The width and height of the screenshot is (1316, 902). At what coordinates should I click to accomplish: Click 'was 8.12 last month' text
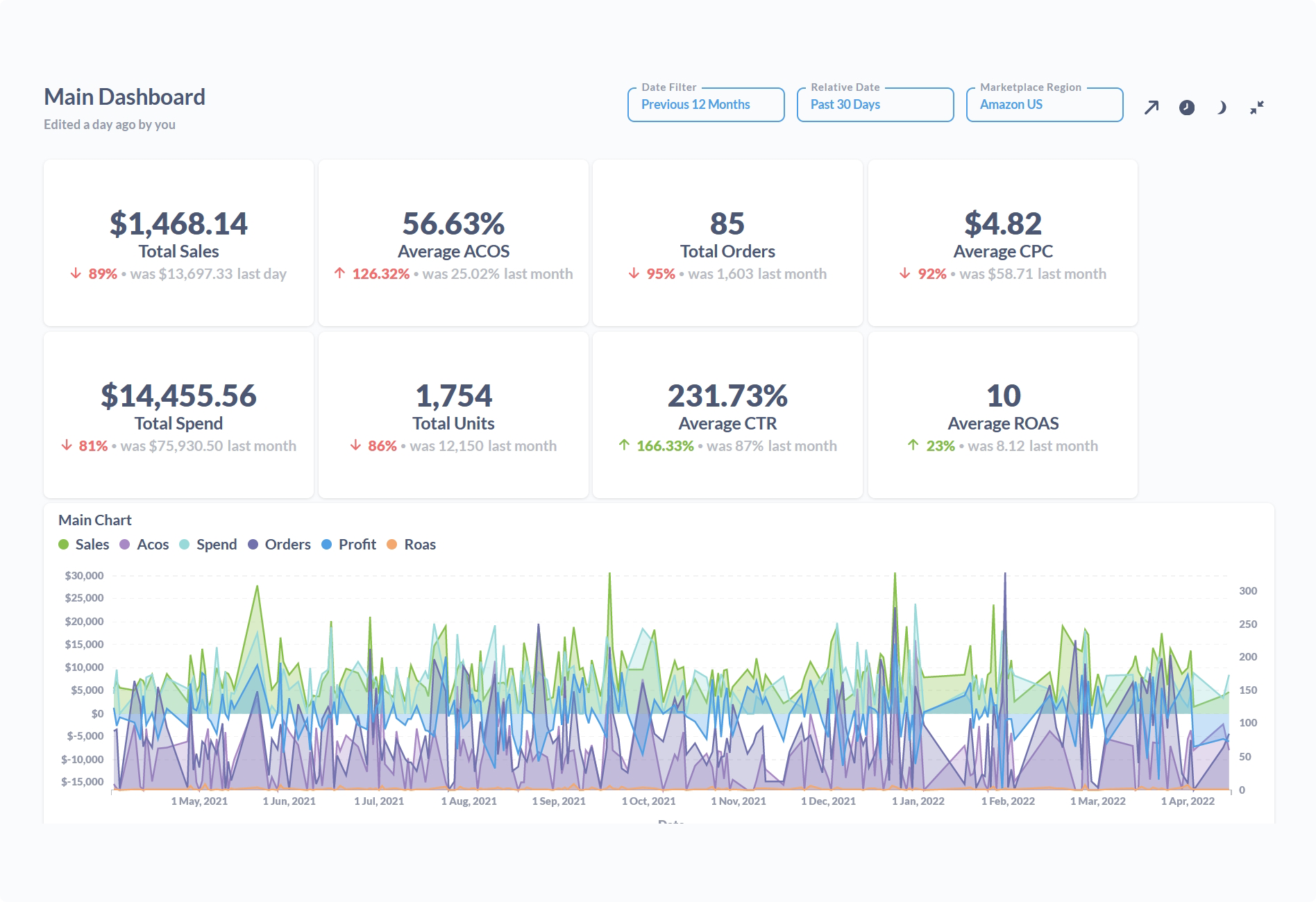click(x=1033, y=446)
